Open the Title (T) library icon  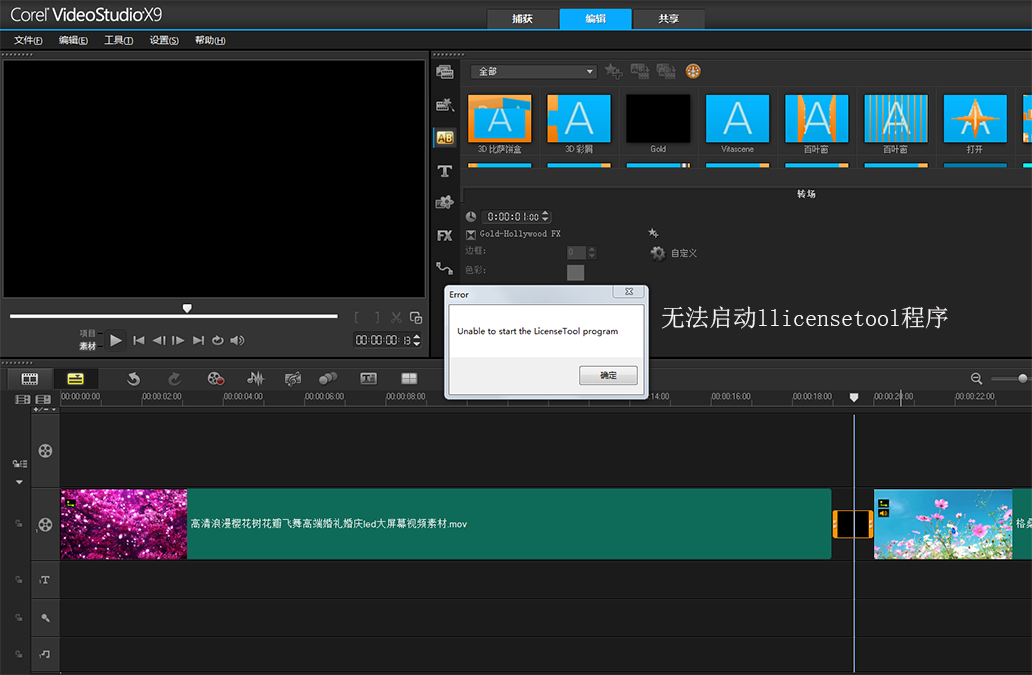click(445, 171)
